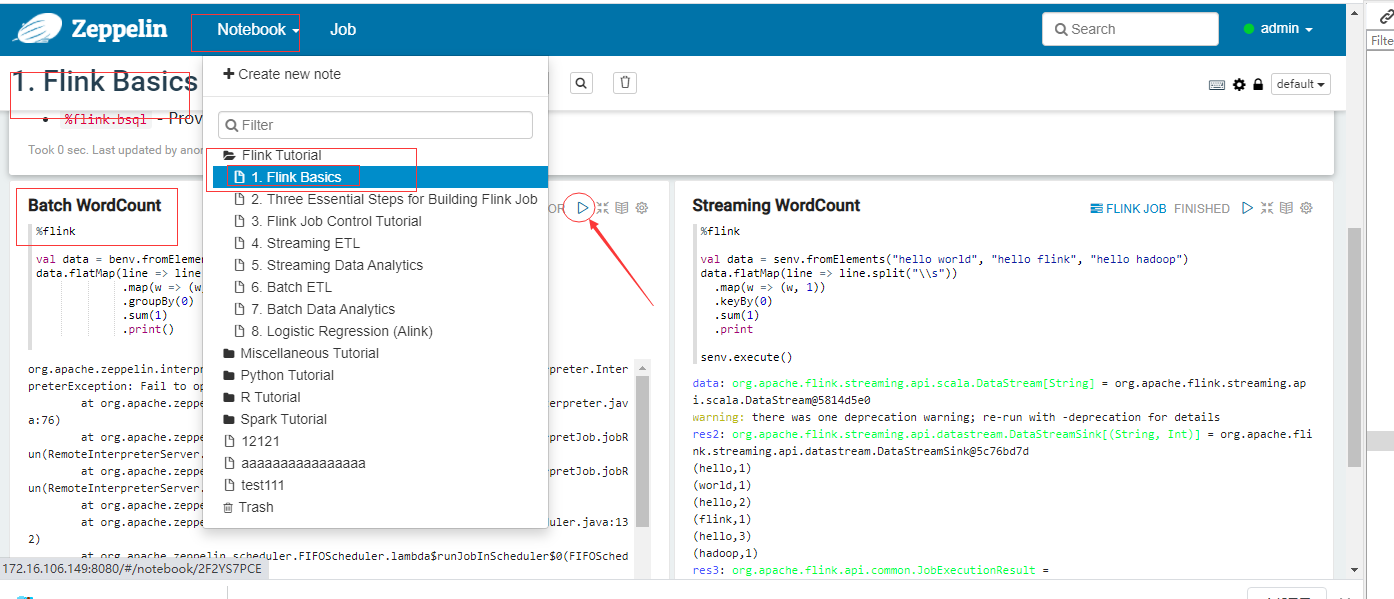Hide Batch WordCount editor via arrows icon
This screenshot has width=1394, height=599.
point(602,208)
